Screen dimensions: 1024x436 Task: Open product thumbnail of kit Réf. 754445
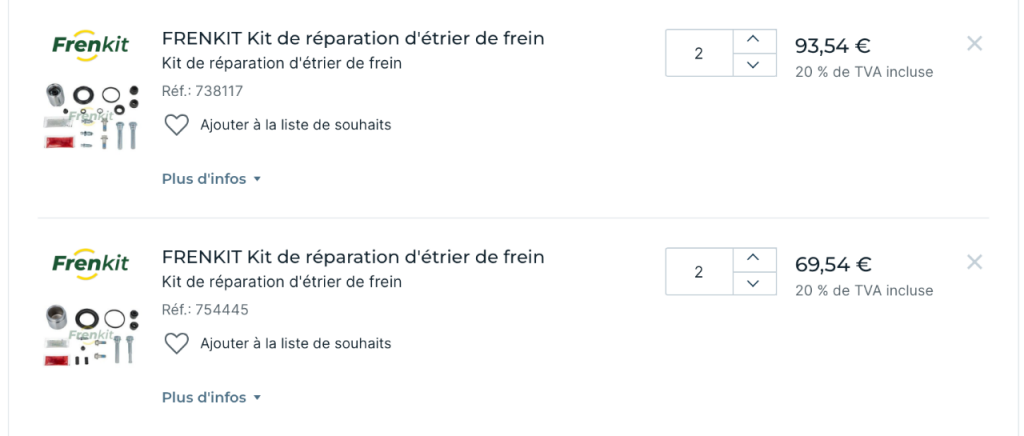(91, 335)
